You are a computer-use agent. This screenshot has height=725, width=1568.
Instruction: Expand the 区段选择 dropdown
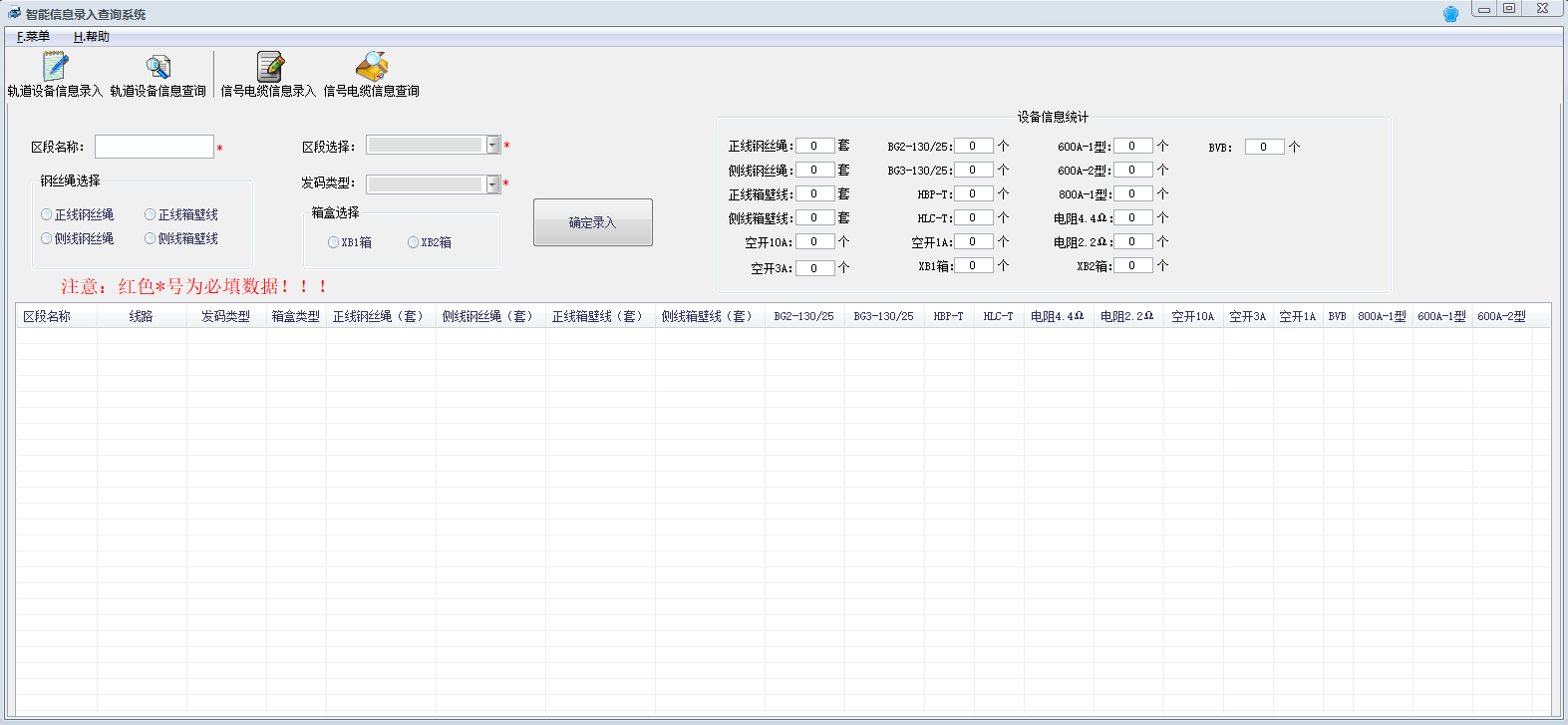tap(492, 146)
